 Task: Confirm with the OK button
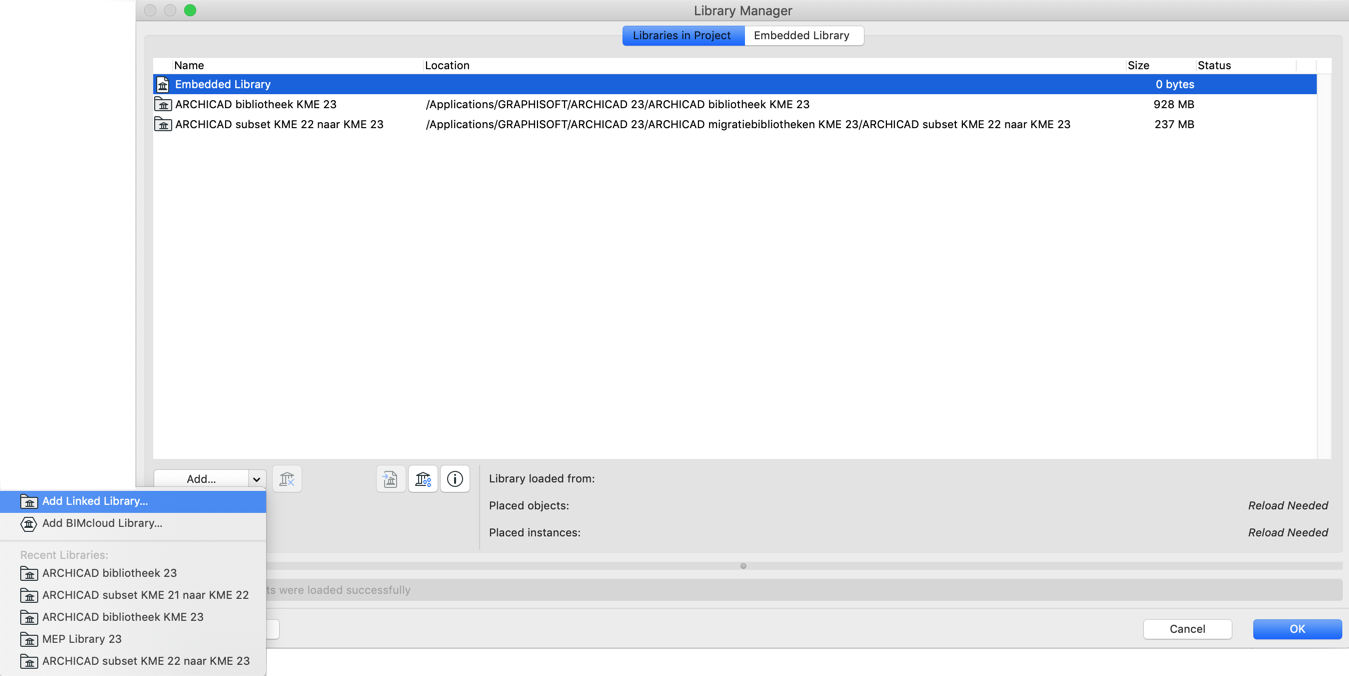[x=1297, y=629]
